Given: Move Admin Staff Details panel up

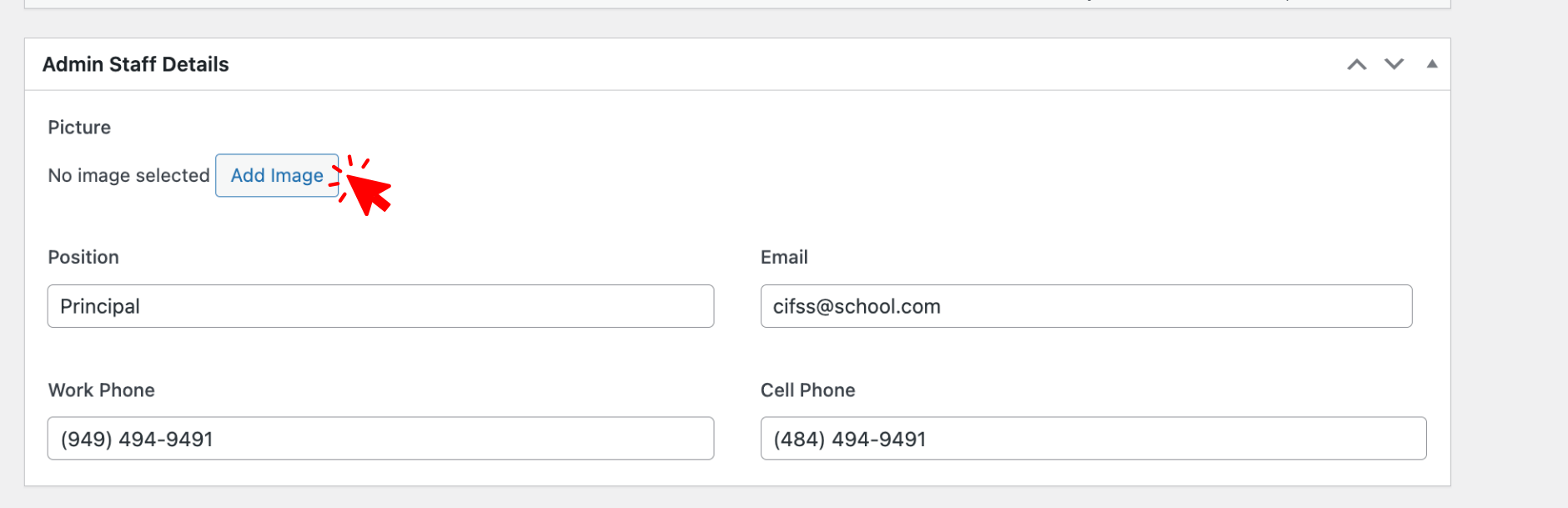Looking at the screenshot, I should (x=1357, y=64).
